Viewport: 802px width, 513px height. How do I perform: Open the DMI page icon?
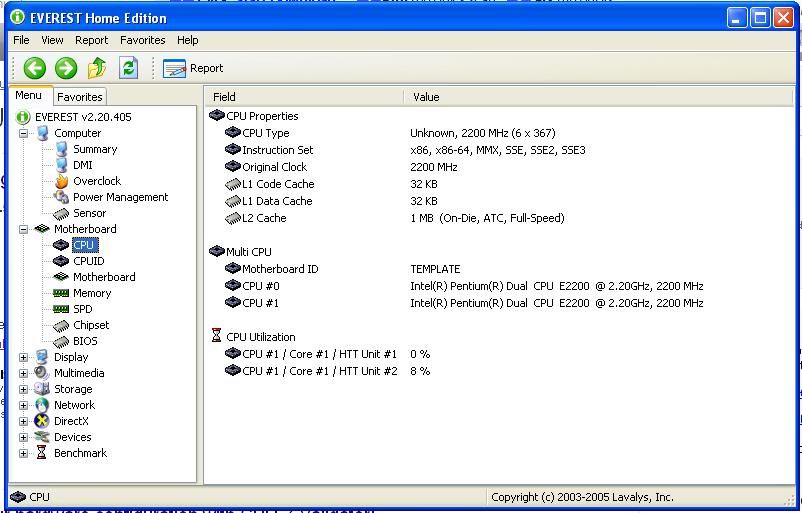coord(61,165)
